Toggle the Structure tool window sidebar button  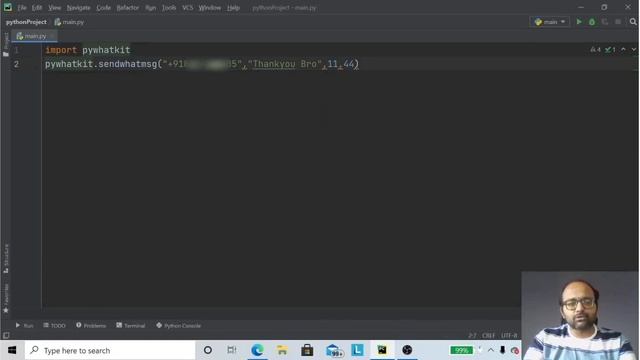6,259
